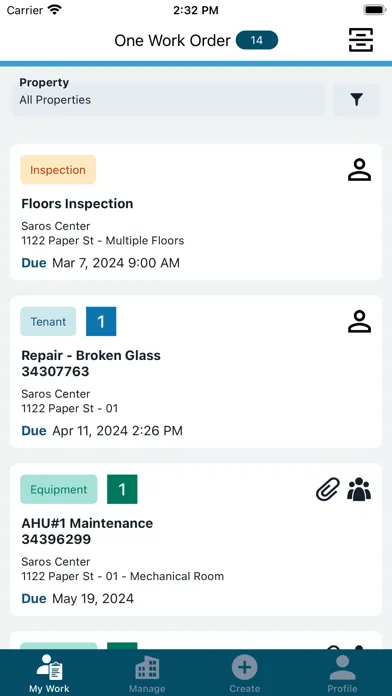Tap the 14 work order count badge
The image size is (392, 696).
(257, 40)
